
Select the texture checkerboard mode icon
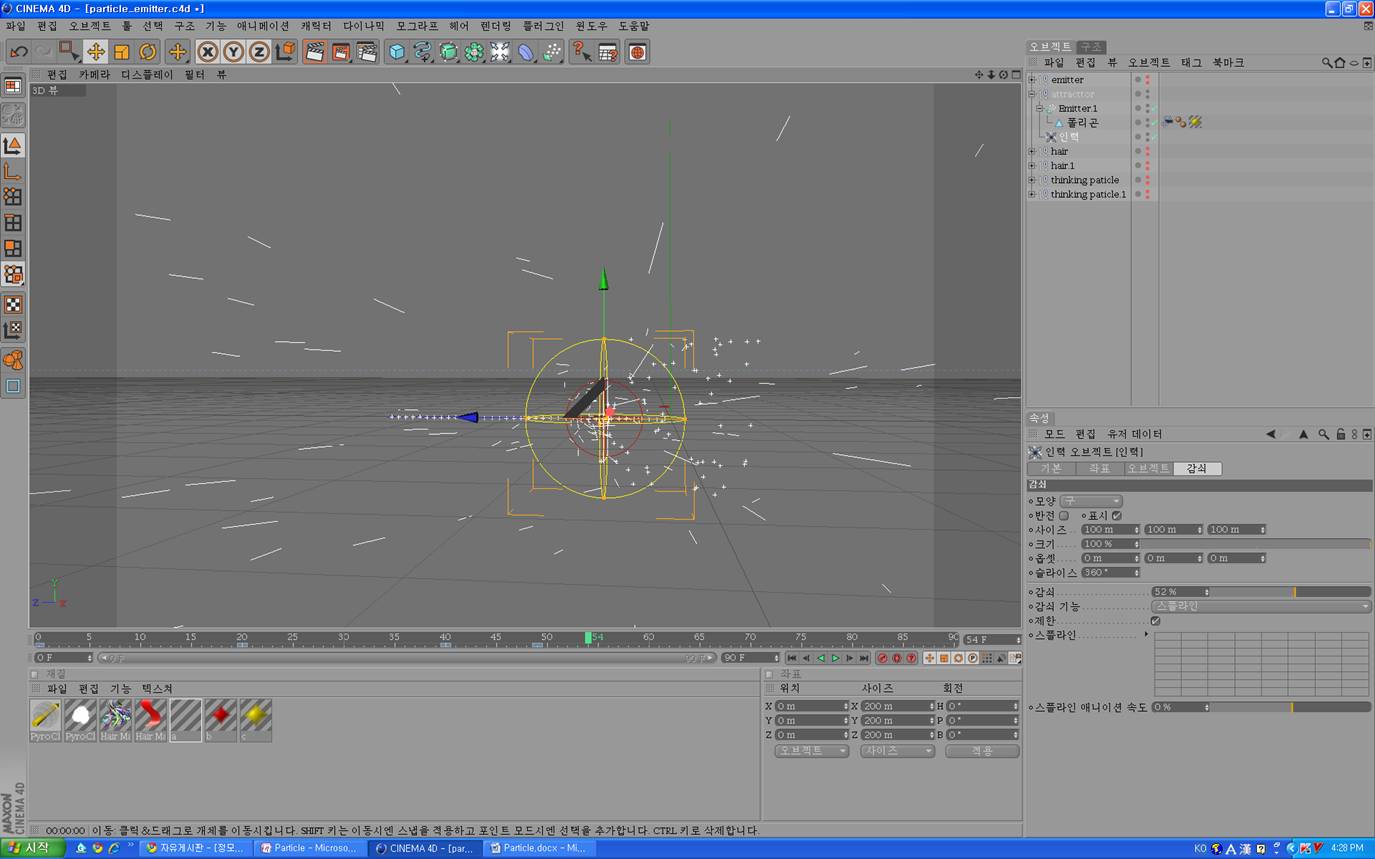click(13, 304)
